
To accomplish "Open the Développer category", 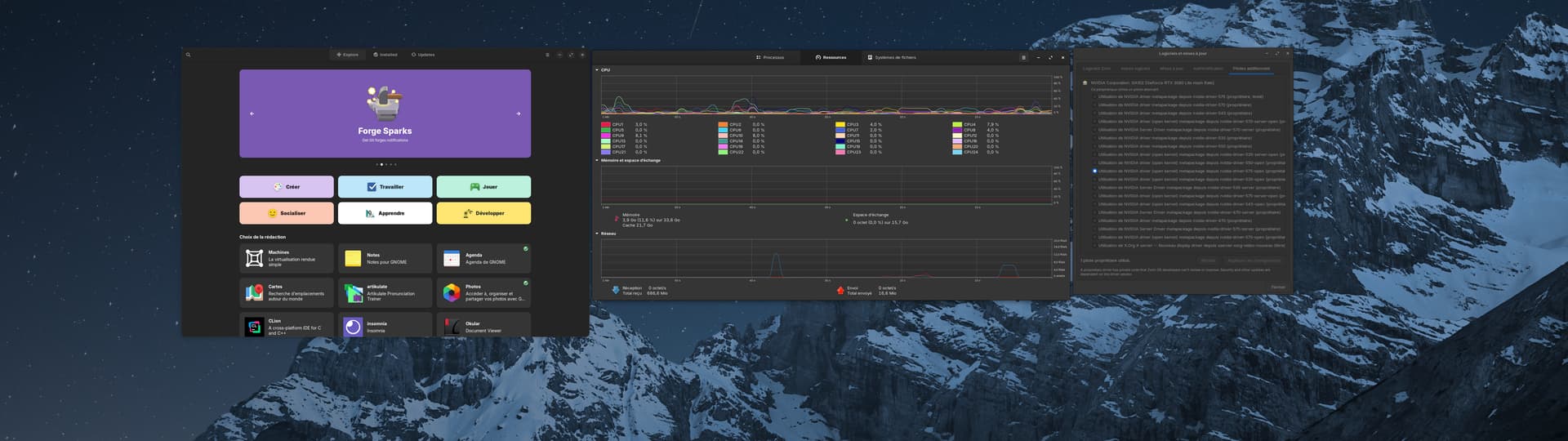I will (x=483, y=213).
